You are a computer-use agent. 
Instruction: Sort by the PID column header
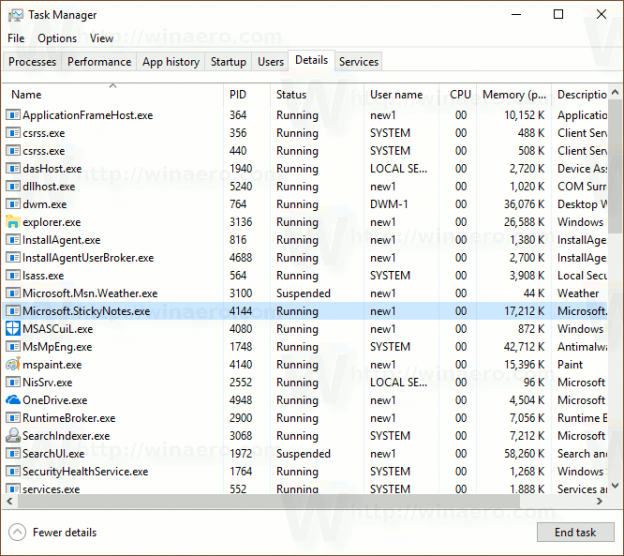click(x=247, y=95)
